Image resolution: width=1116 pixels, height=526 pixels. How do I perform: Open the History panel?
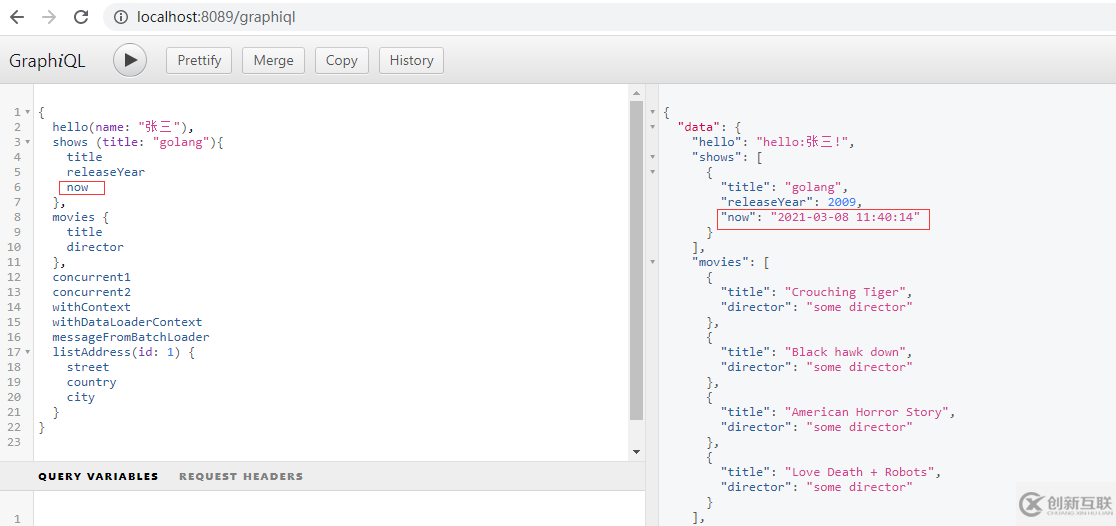click(x=411, y=61)
